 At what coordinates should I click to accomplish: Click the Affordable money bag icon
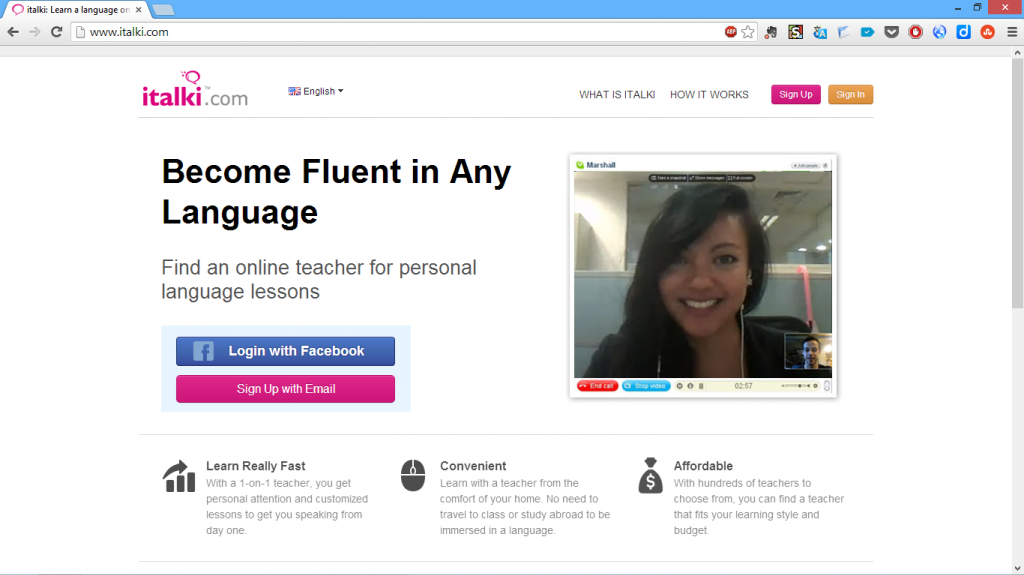[650, 475]
